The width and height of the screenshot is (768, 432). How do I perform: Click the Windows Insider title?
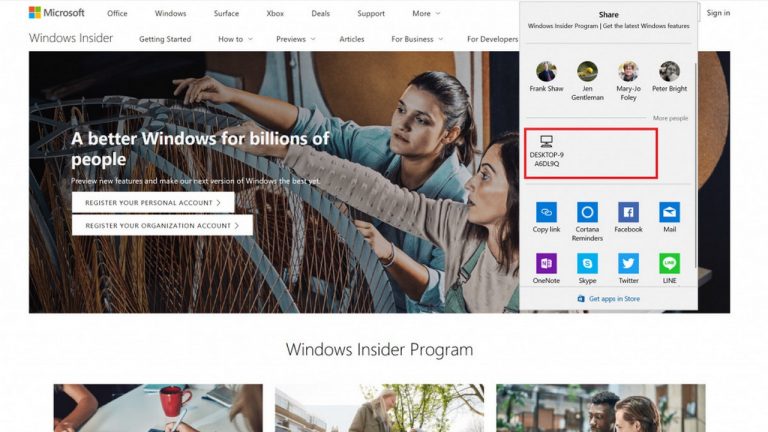pyautogui.click(x=71, y=38)
